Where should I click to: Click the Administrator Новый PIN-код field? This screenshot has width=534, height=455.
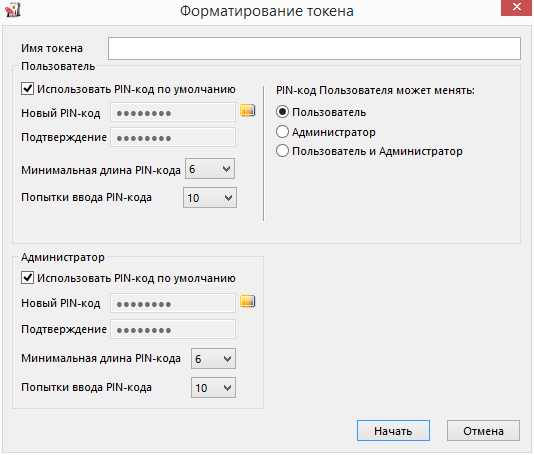tap(173, 303)
